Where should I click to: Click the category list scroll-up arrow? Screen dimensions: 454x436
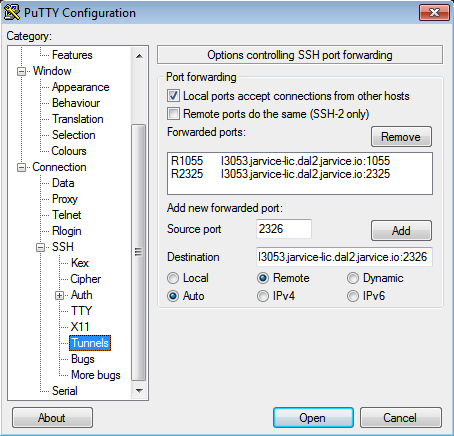139,56
